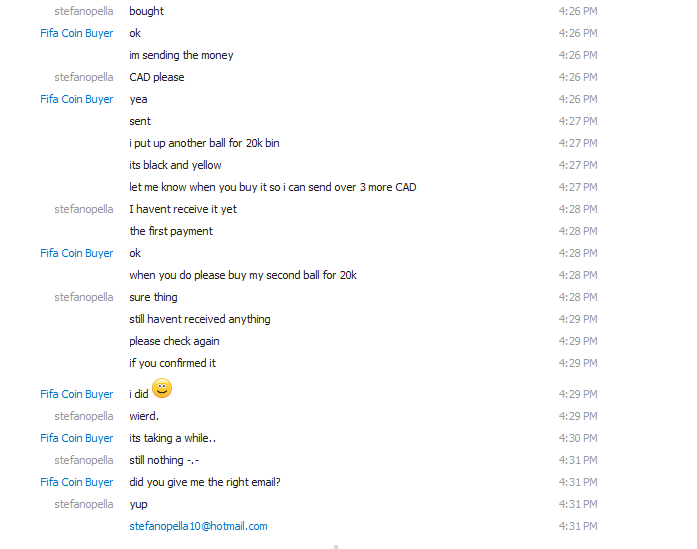697x549 pixels.
Task: Click stefanopella name beside 'yup' message
Action: (84, 504)
